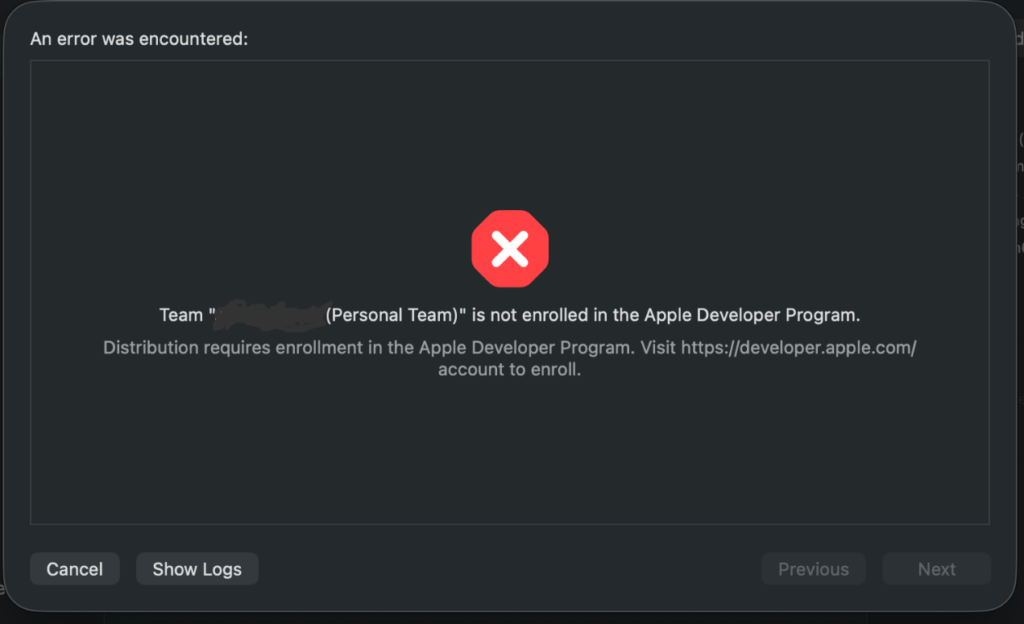Click "Apple Developer Program" in the gray description
This screenshot has height=624, width=1024.
(526, 348)
